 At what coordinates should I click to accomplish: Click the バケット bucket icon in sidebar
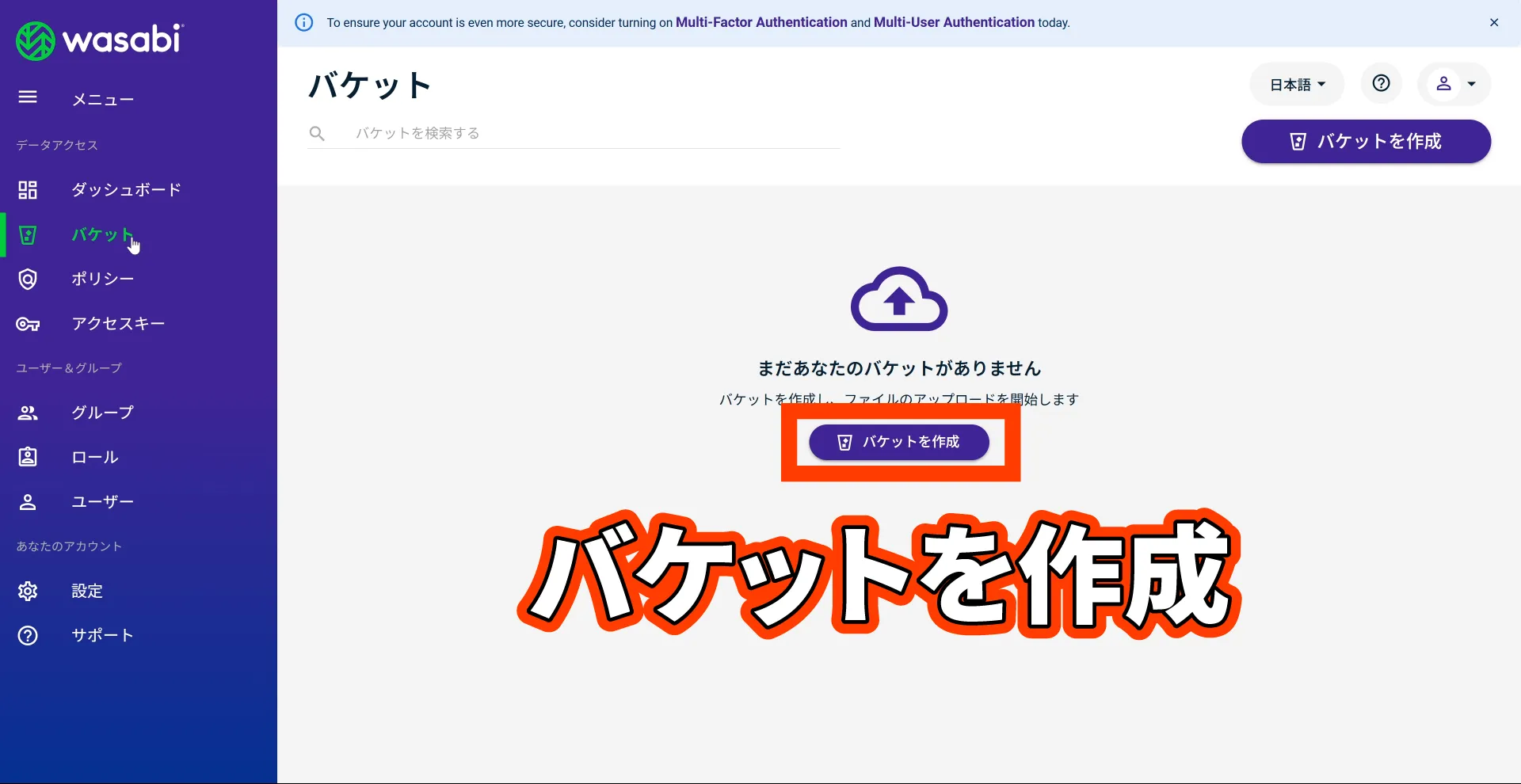coord(28,235)
